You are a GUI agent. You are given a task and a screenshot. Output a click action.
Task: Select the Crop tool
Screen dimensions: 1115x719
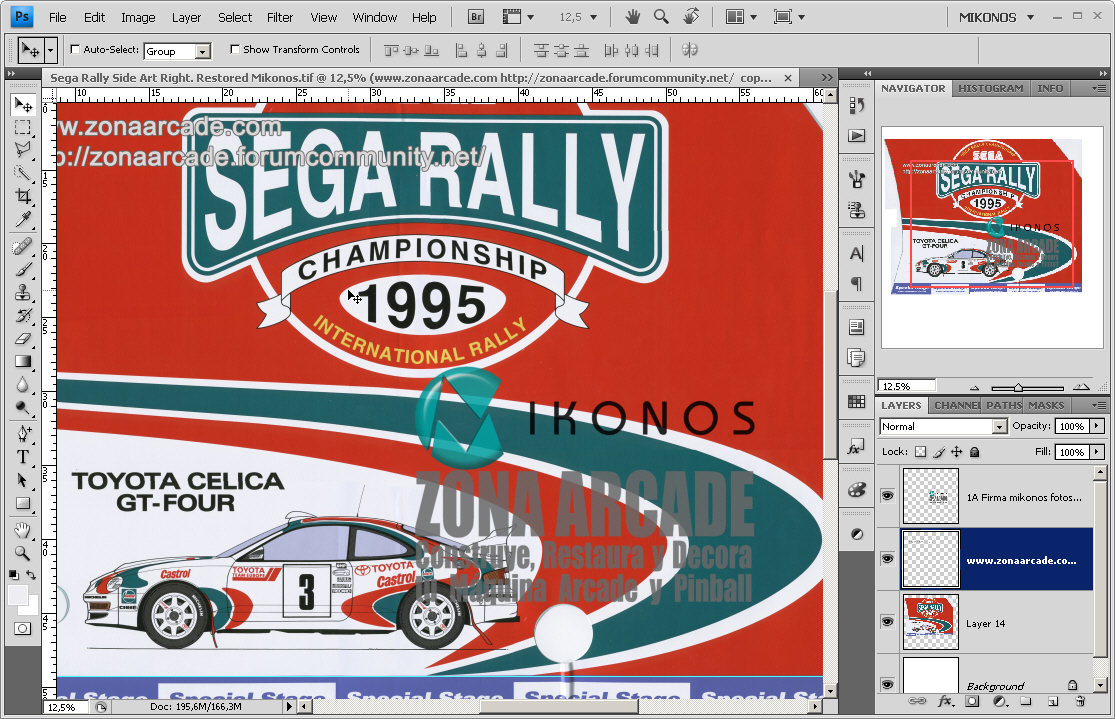(x=23, y=196)
